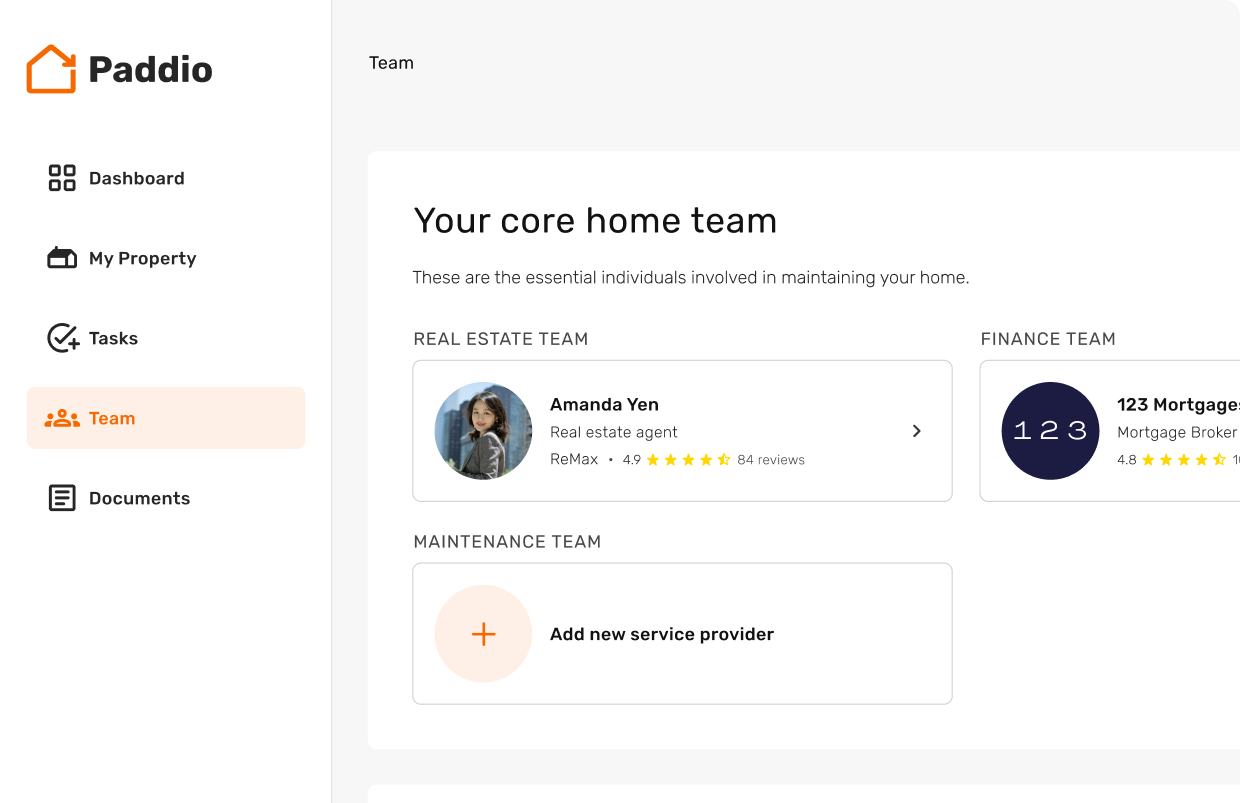Click the REAL ESTATE TEAM heading
The height and width of the screenshot is (803, 1240).
[x=501, y=339]
